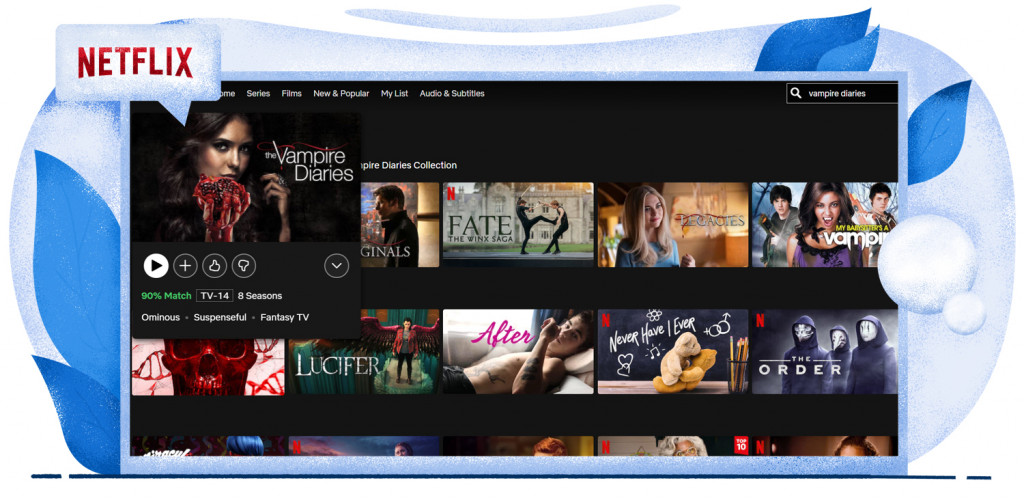Open the Fate: The Winx Saga thumbnail
This screenshot has height=498, width=1024.
click(518, 225)
